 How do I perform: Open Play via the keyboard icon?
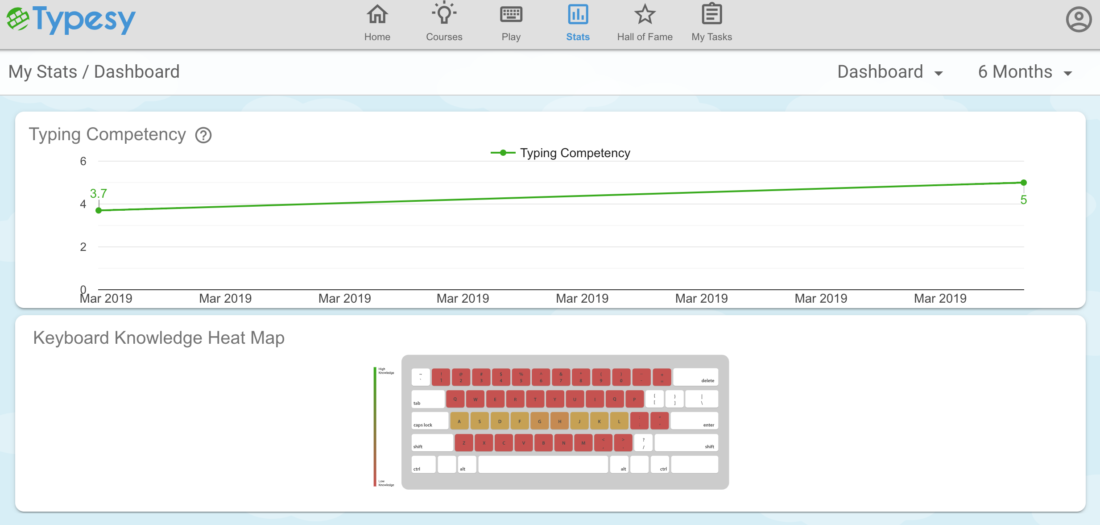(x=511, y=15)
